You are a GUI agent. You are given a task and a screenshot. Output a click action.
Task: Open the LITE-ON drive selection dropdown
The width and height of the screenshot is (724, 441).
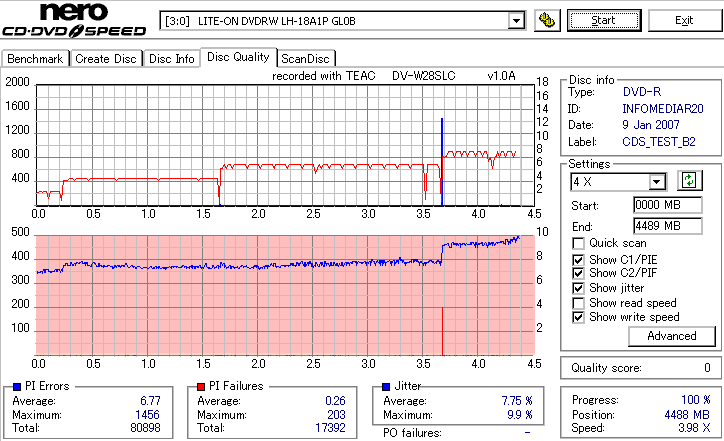point(516,21)
